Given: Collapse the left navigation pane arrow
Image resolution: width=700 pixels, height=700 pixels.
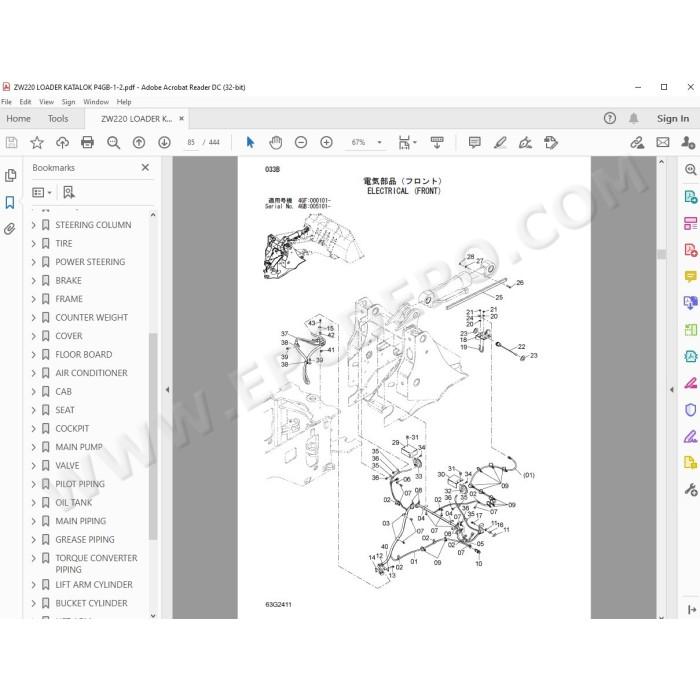Looking at the screenshot, I should (x=167, y=390).
